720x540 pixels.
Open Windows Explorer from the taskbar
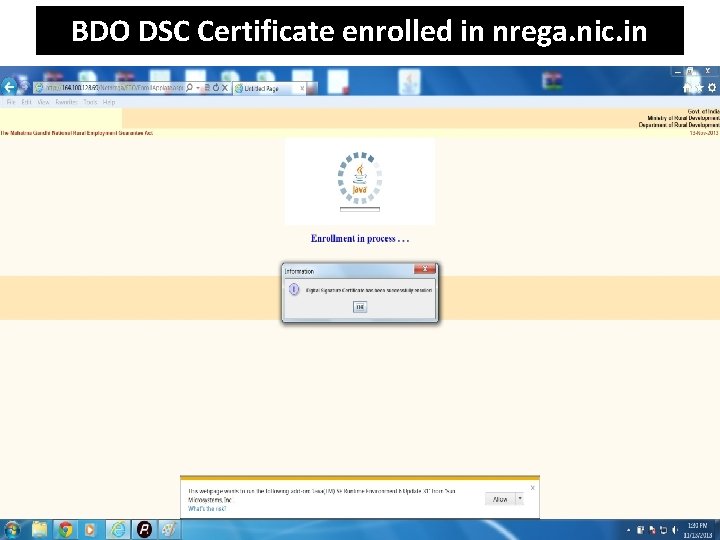[x=39, y=529]
